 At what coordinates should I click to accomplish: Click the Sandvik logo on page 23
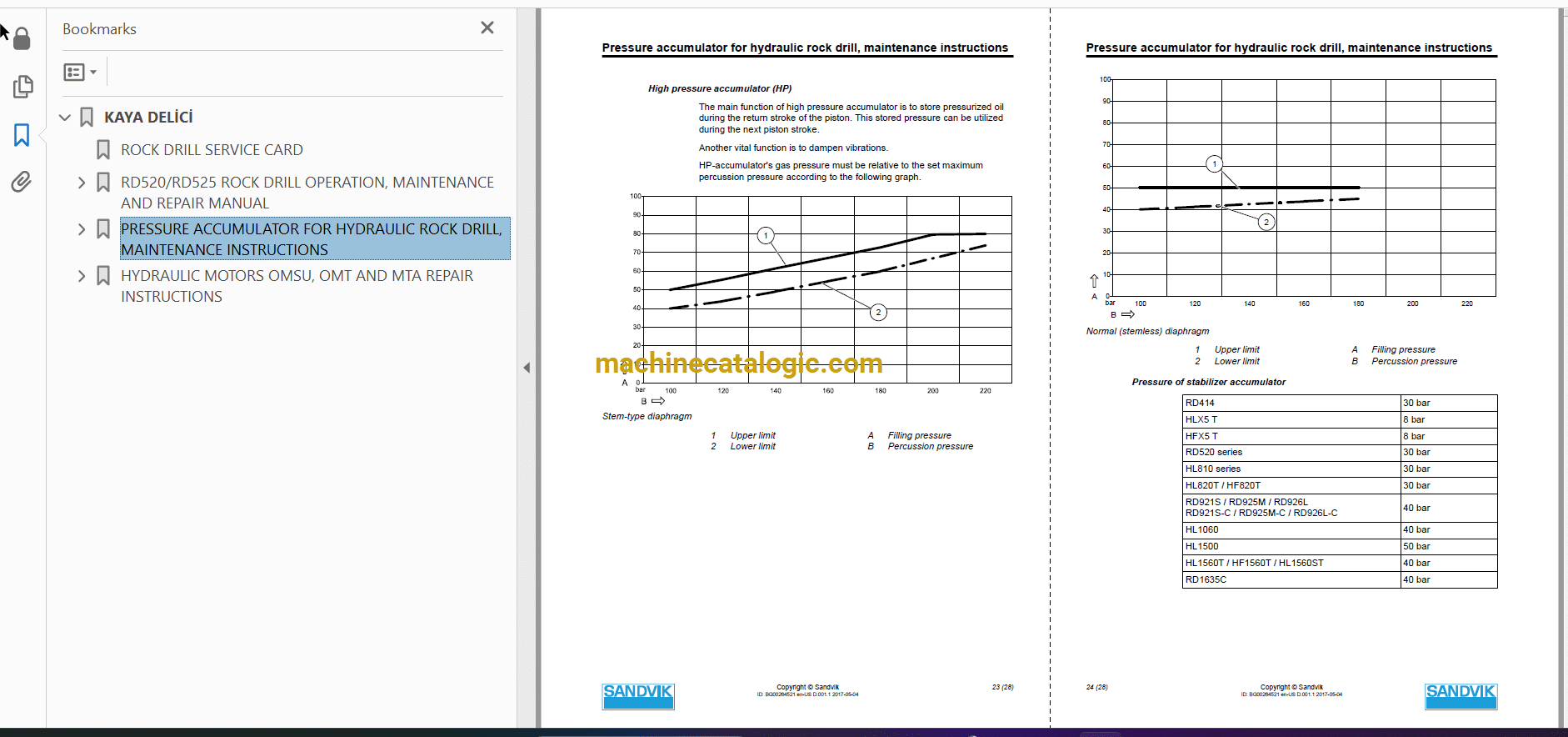(x=638, y=696)
